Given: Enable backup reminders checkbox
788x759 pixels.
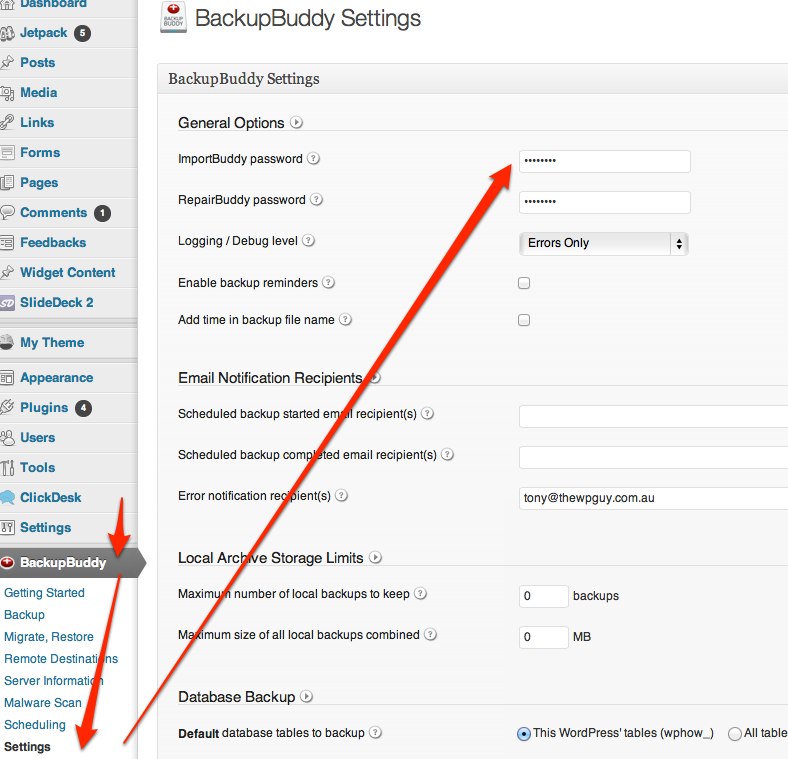Looking at the screenshot, I should coord(524,283).
